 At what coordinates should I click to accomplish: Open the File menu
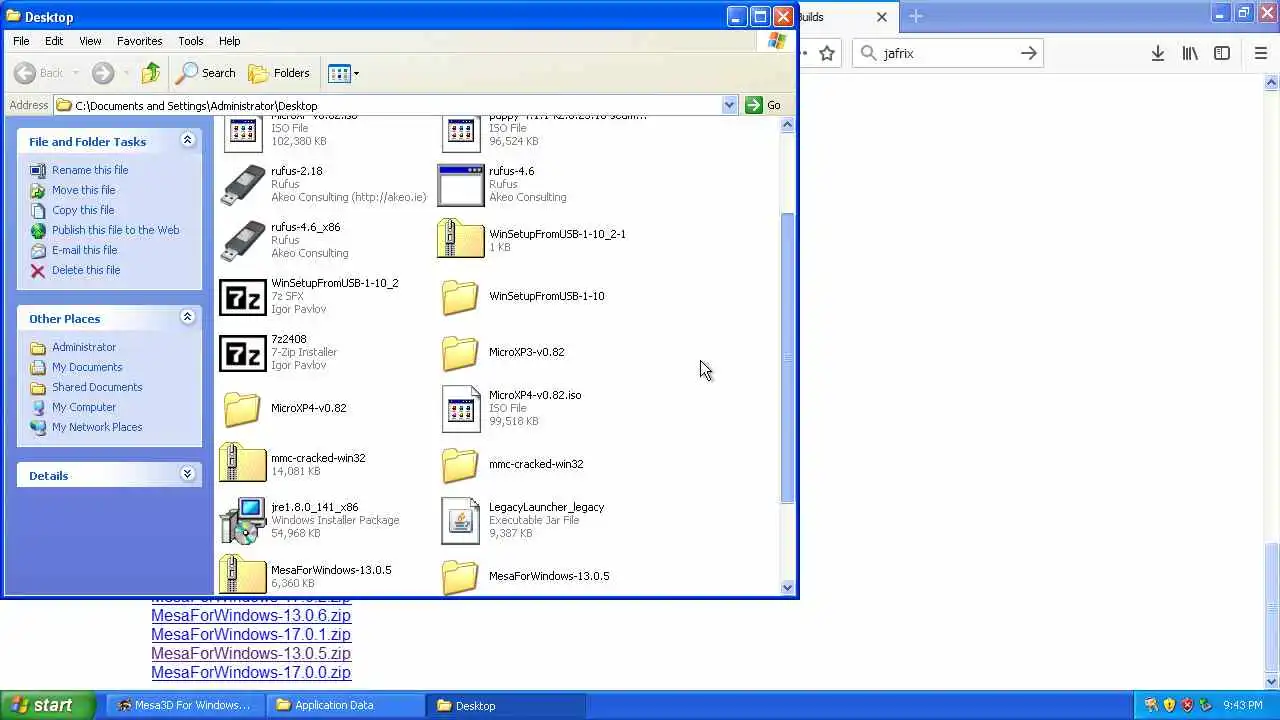[21, 41]
